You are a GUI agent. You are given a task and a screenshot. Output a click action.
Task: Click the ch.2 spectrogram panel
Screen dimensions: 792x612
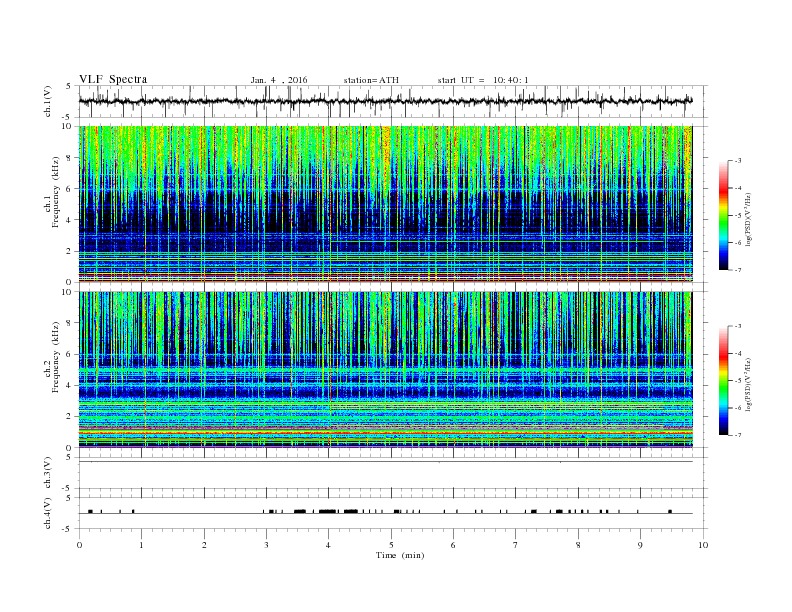click(x=385, y=369)
